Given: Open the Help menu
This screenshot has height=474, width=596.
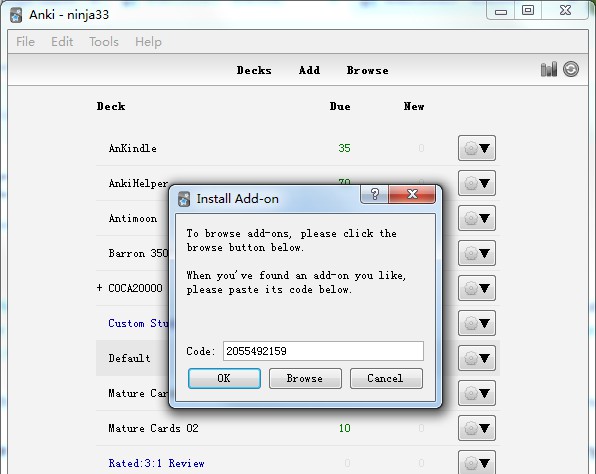Looking at the screenshot, I should [x=148, y=41].
